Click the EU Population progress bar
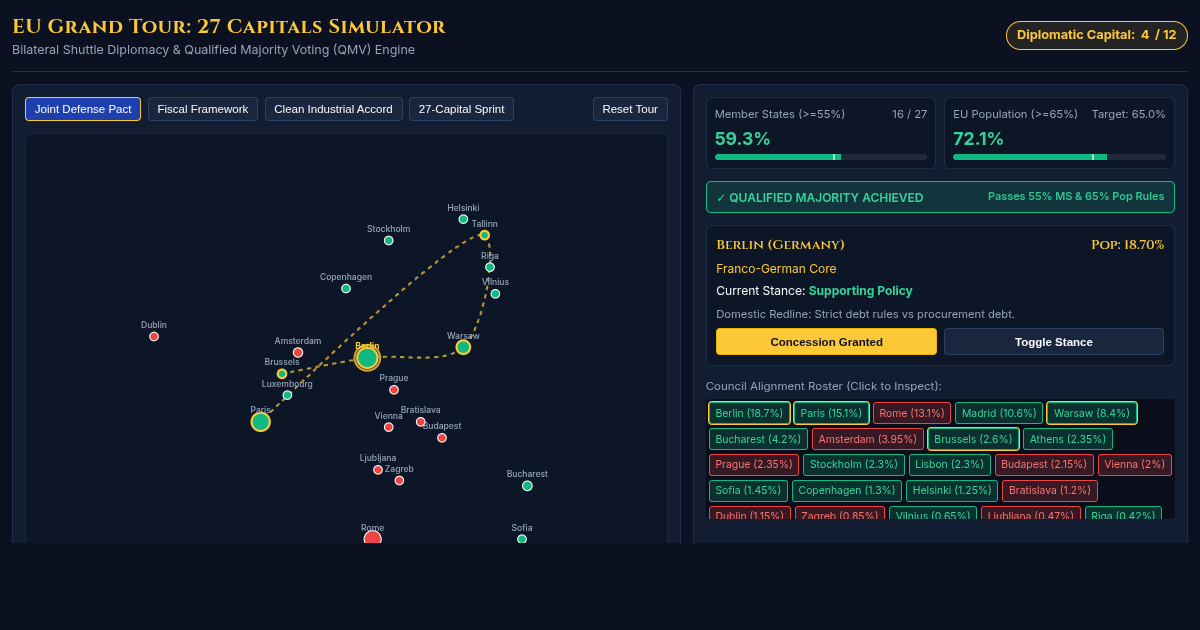This screenshot has height=630, width=1200. (1059, 157)
